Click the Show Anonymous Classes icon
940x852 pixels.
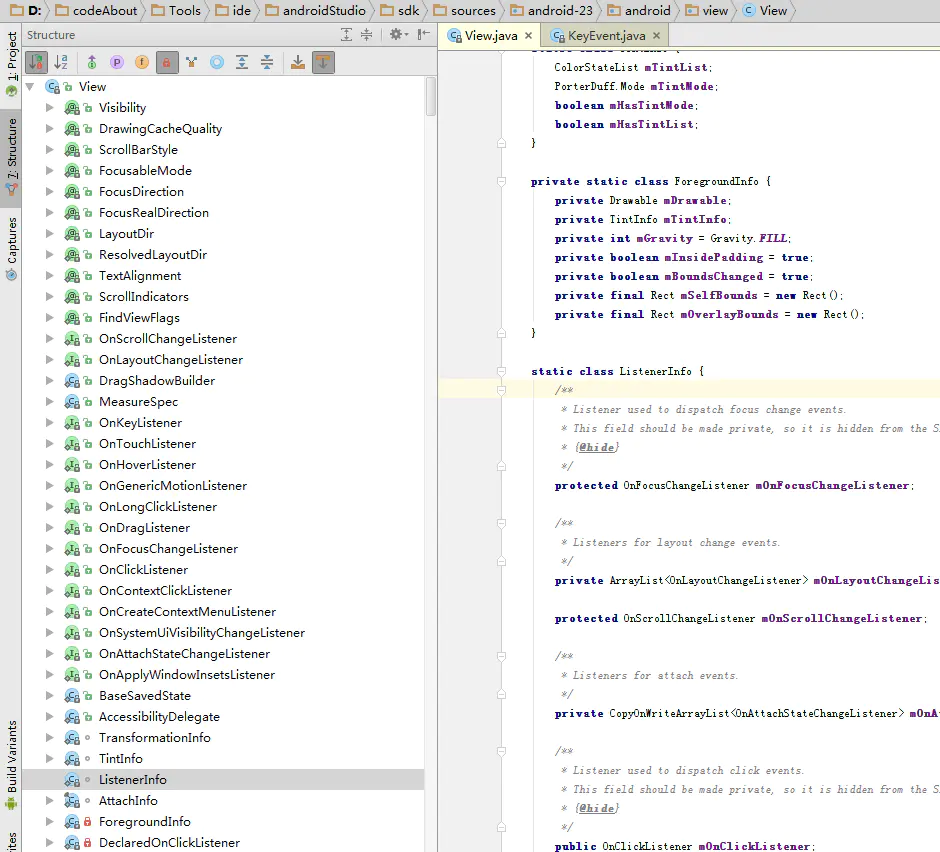tap(216, 62)
